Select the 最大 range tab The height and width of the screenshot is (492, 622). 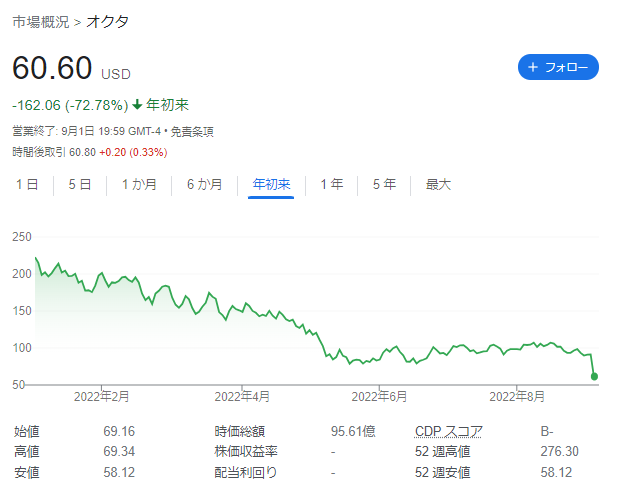[438, 184]
